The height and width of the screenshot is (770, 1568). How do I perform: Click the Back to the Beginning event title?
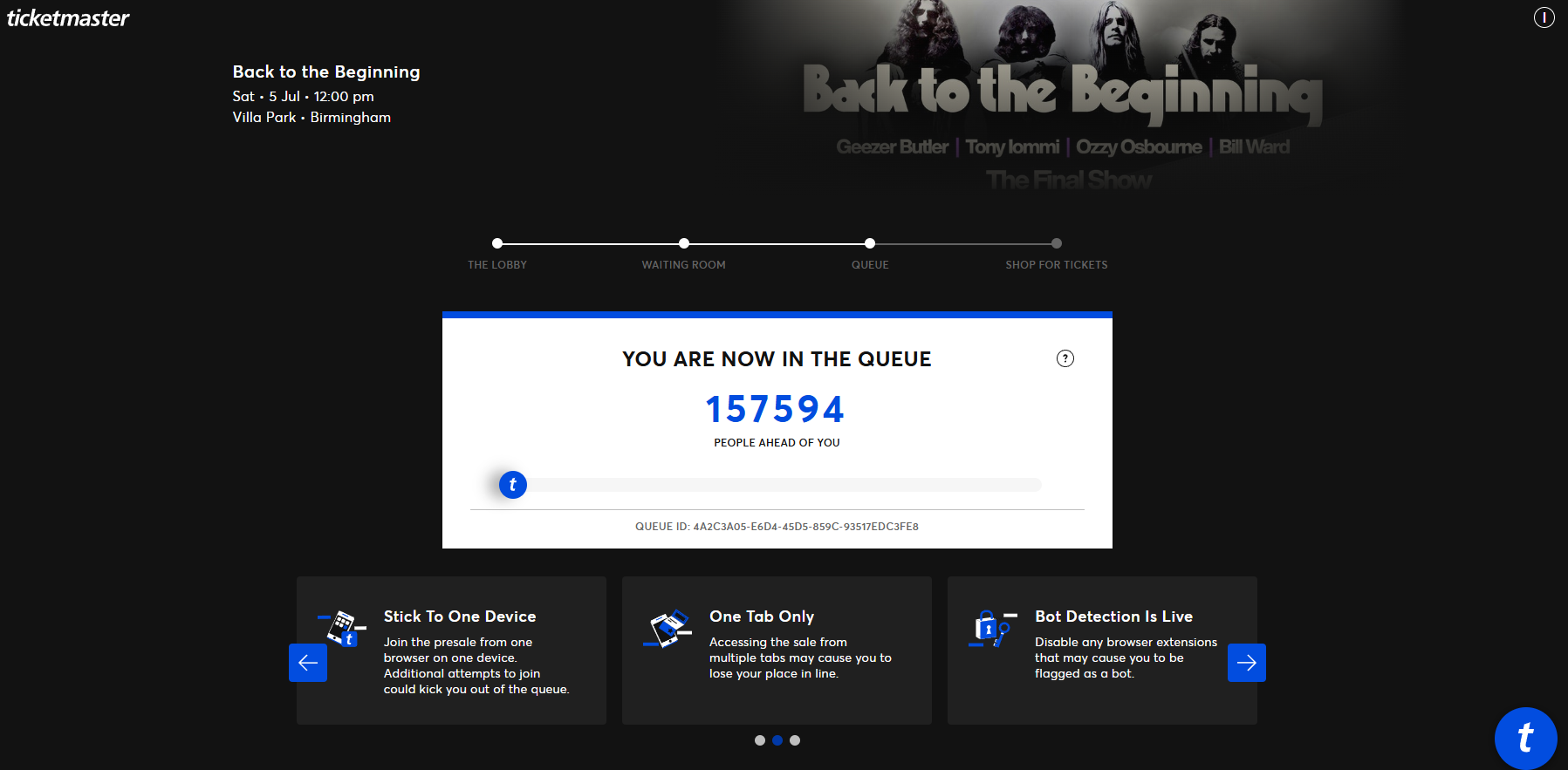pos(325,72)
